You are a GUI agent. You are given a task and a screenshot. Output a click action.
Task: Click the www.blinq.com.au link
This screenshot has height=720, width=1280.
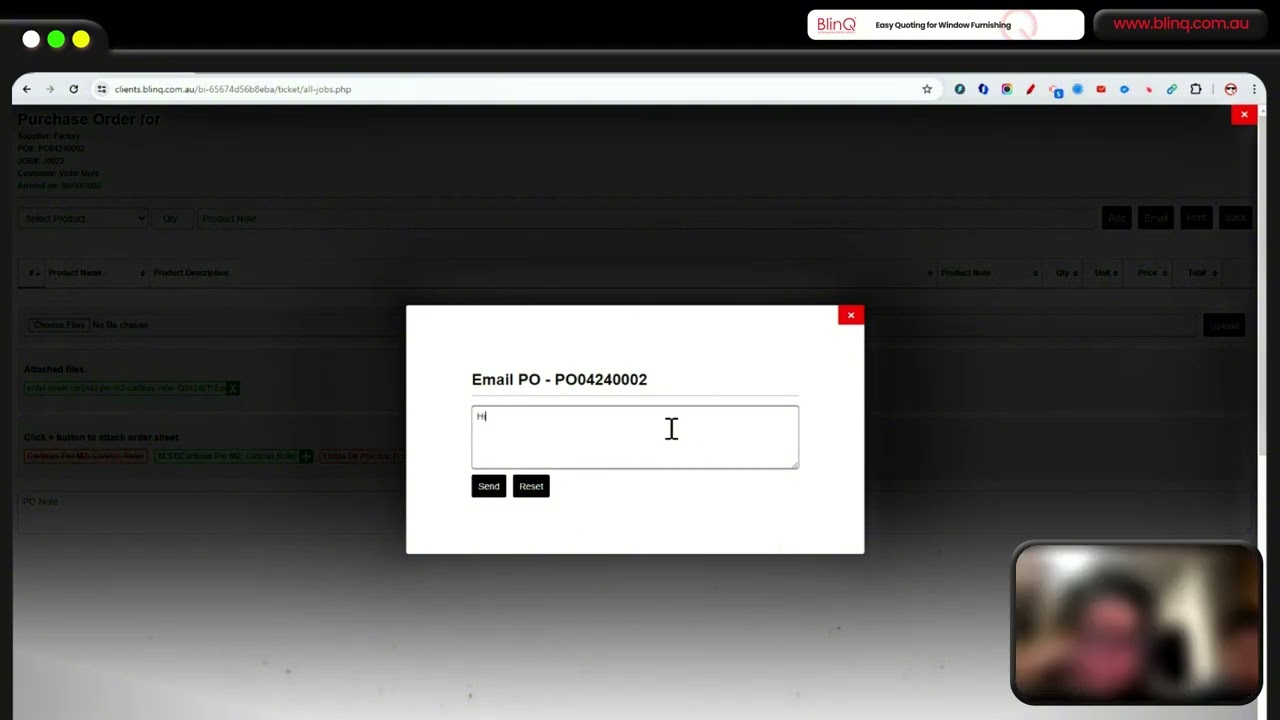(x=1180, y=24)
